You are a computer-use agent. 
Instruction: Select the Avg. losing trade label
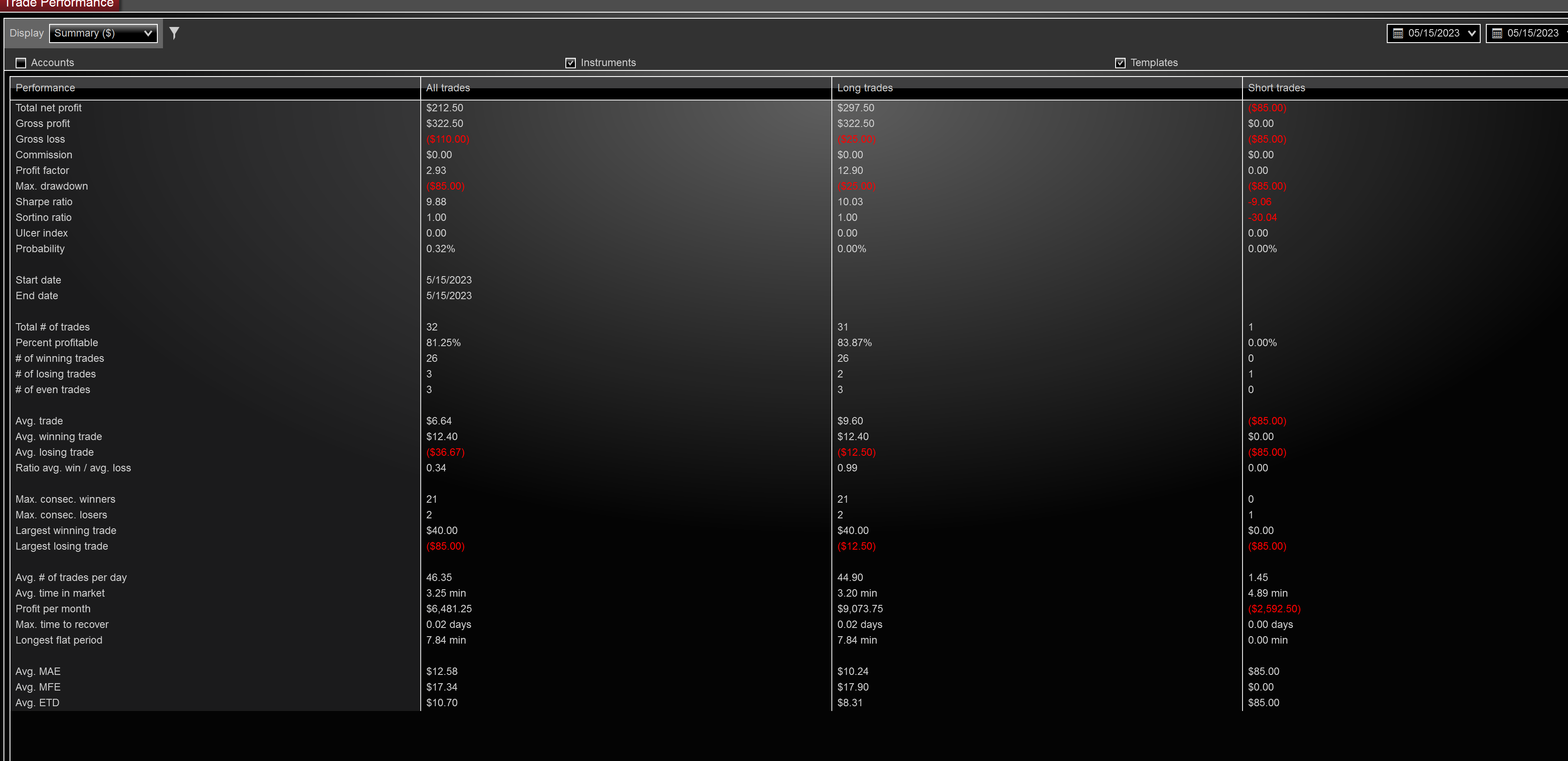pos(55,453)
